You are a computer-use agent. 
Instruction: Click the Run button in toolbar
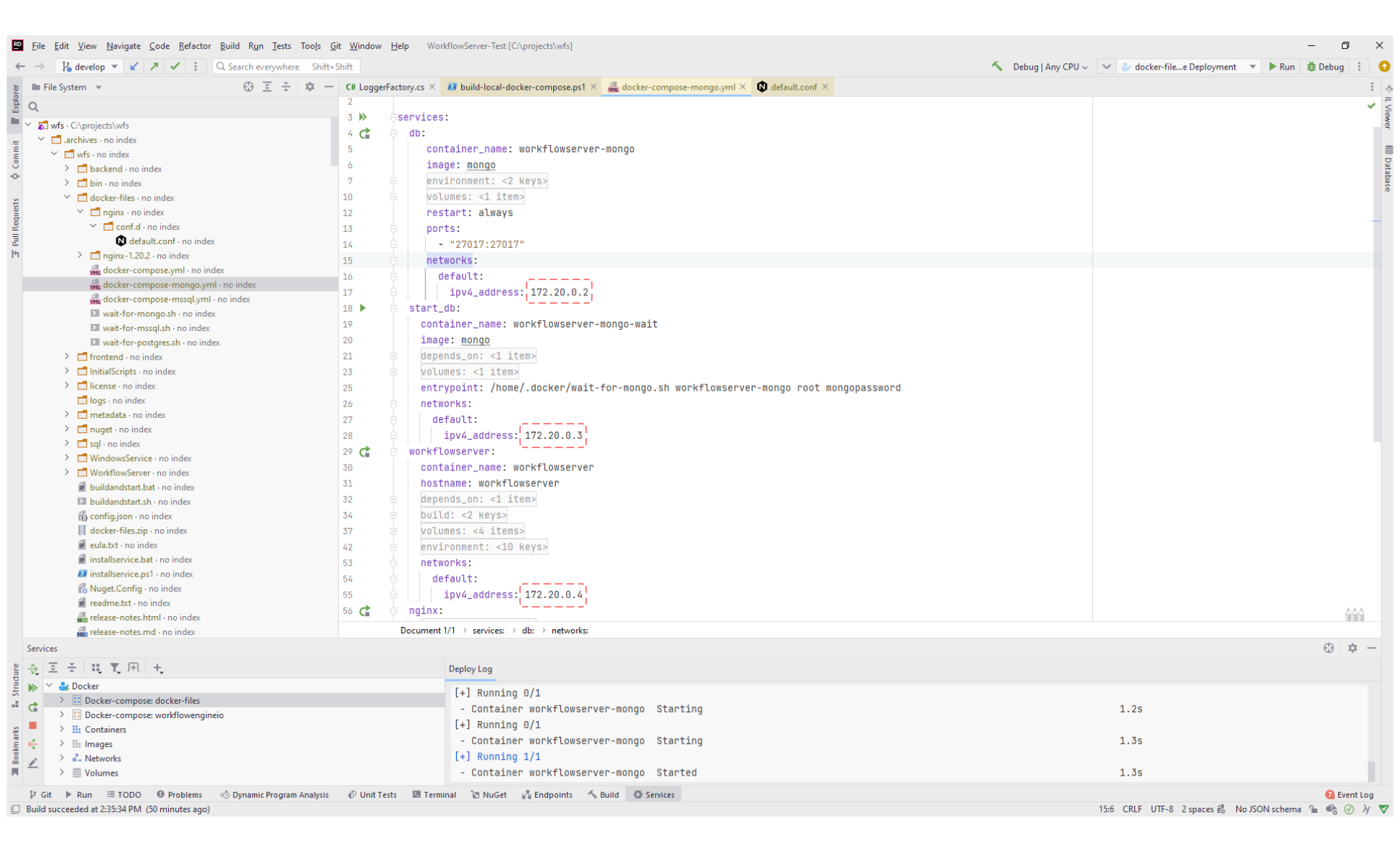(x=1281, y=66)
